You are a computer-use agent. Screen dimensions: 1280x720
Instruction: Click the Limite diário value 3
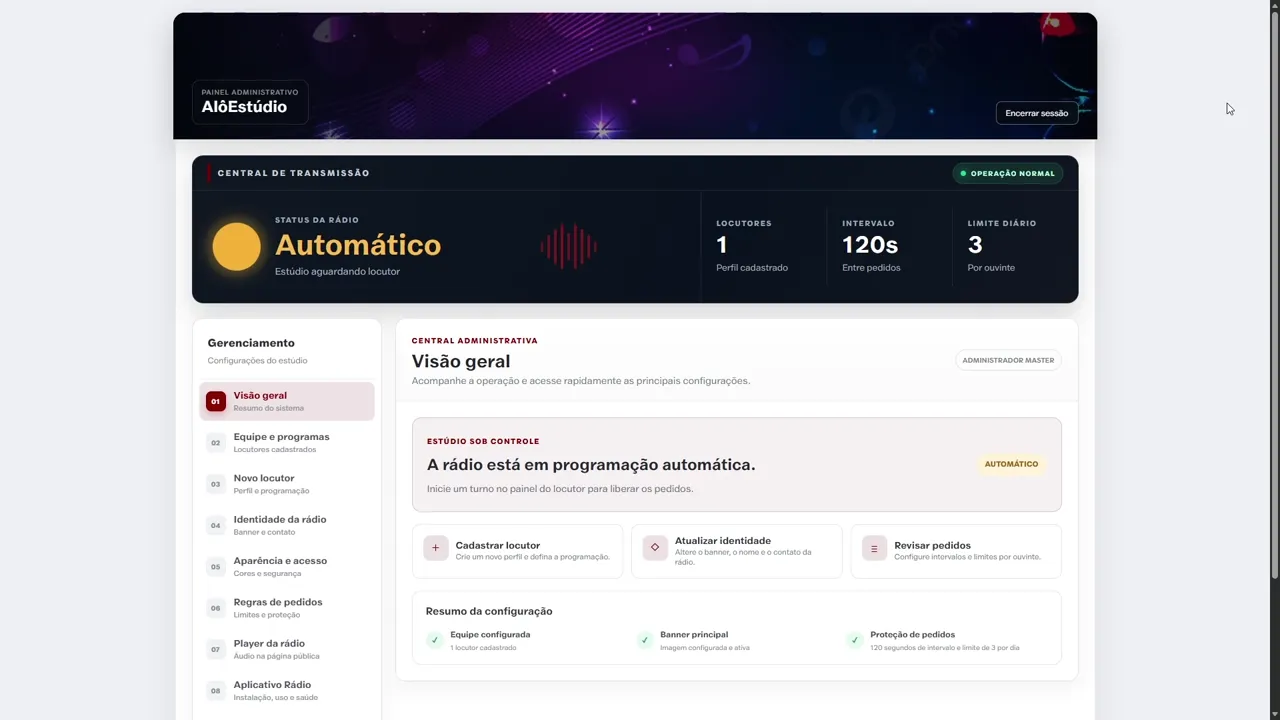click(x=975, y=245)
